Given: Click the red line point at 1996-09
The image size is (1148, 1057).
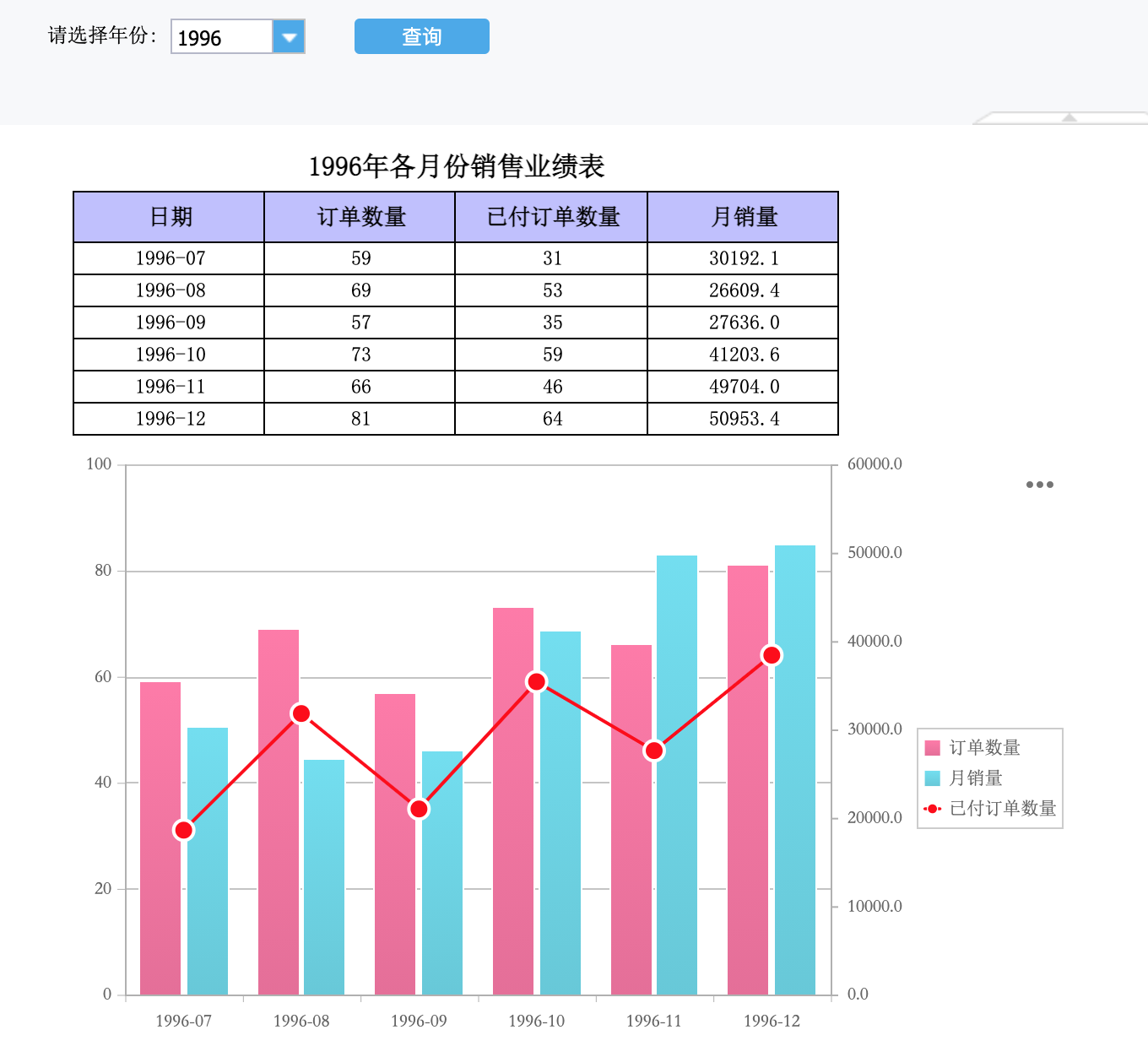Looking at the screenshot, I should point(419,809).
